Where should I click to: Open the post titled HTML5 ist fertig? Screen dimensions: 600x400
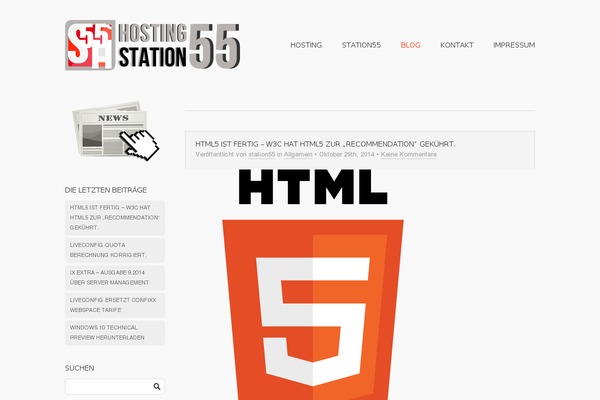tap(325, 144)
